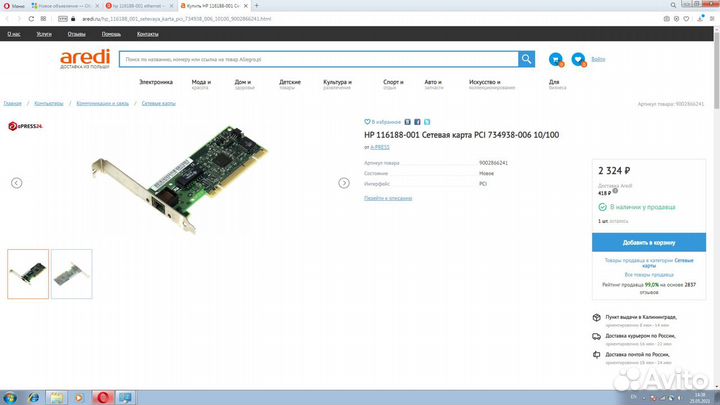Open the 'Культура и развлечения' category
Viewport: 720px width, 405px height.
tap(338, 84)
